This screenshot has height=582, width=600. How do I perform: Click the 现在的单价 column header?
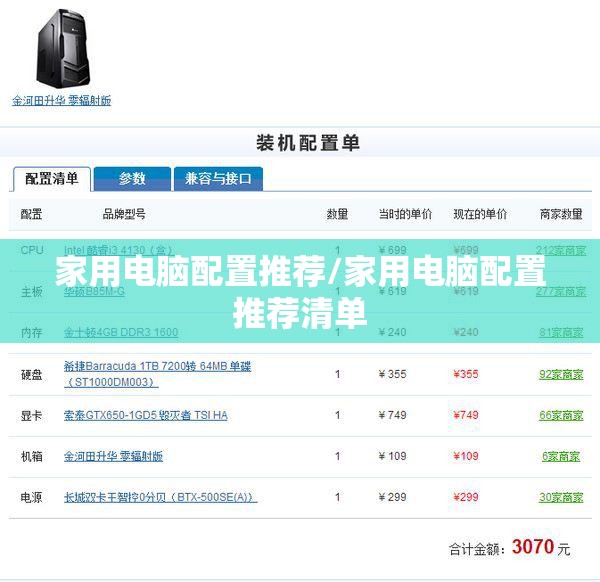[x=480, y=214]
